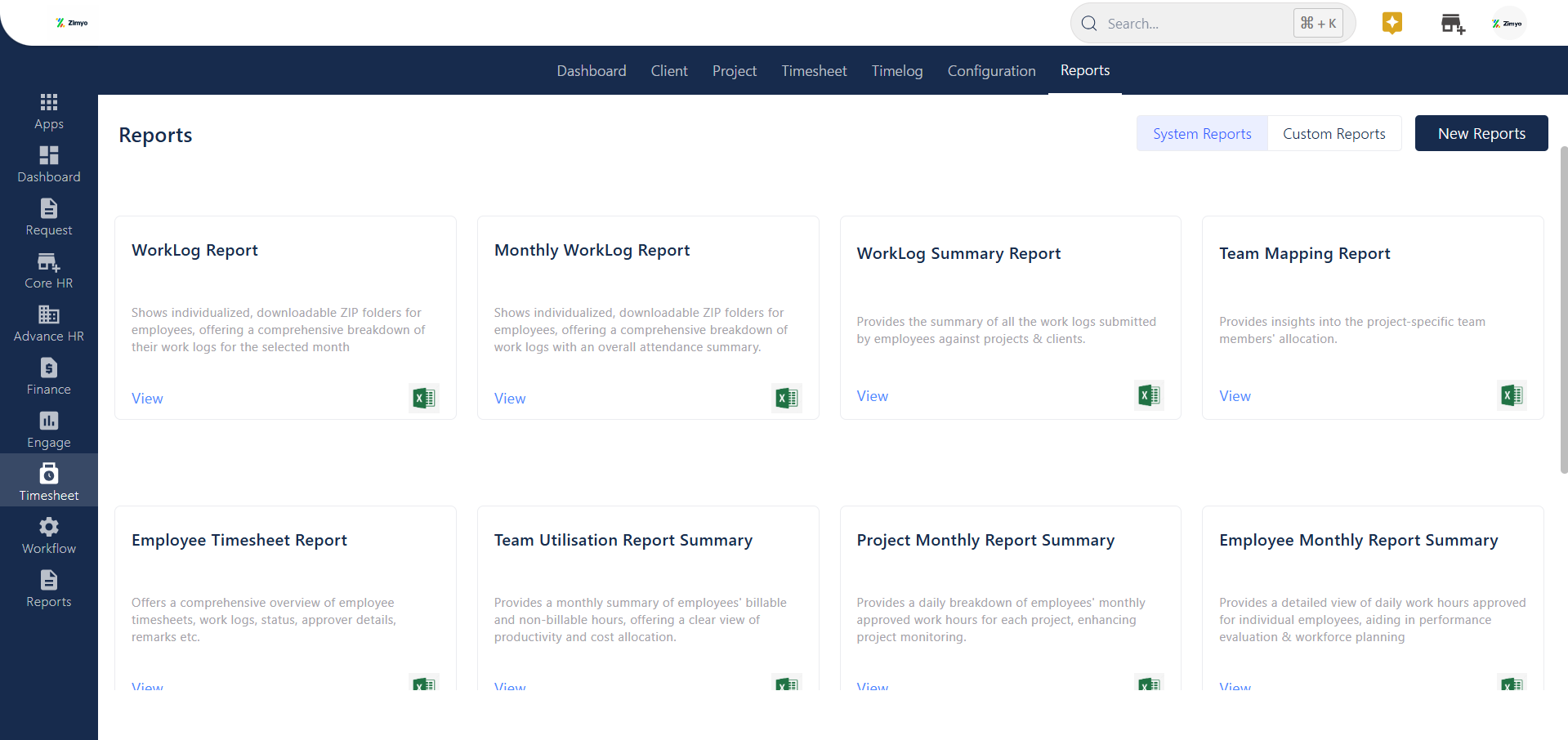Click the yellow star badge icon in header
Image resolution: width=1568 pixels, height=740 pixels.
pyautogui.click(x=1392, y=23)
